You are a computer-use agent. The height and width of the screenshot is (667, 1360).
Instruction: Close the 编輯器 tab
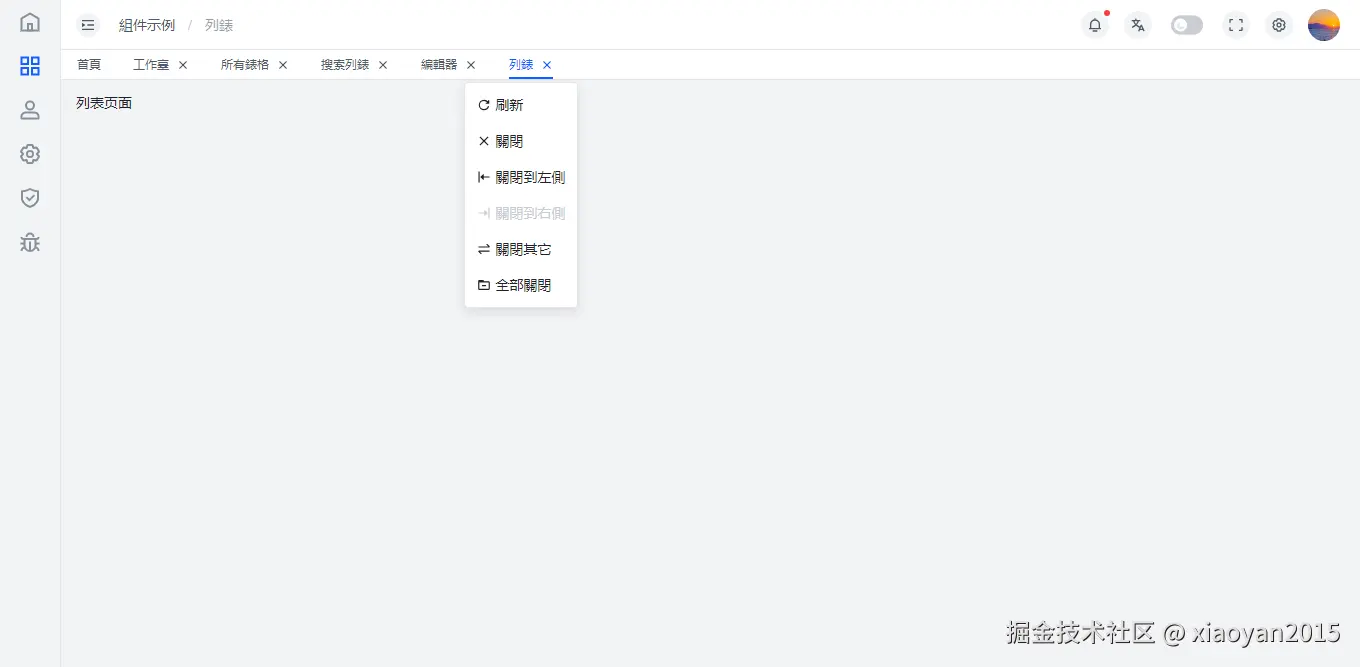pyautogui.click(x=471, y=65)
